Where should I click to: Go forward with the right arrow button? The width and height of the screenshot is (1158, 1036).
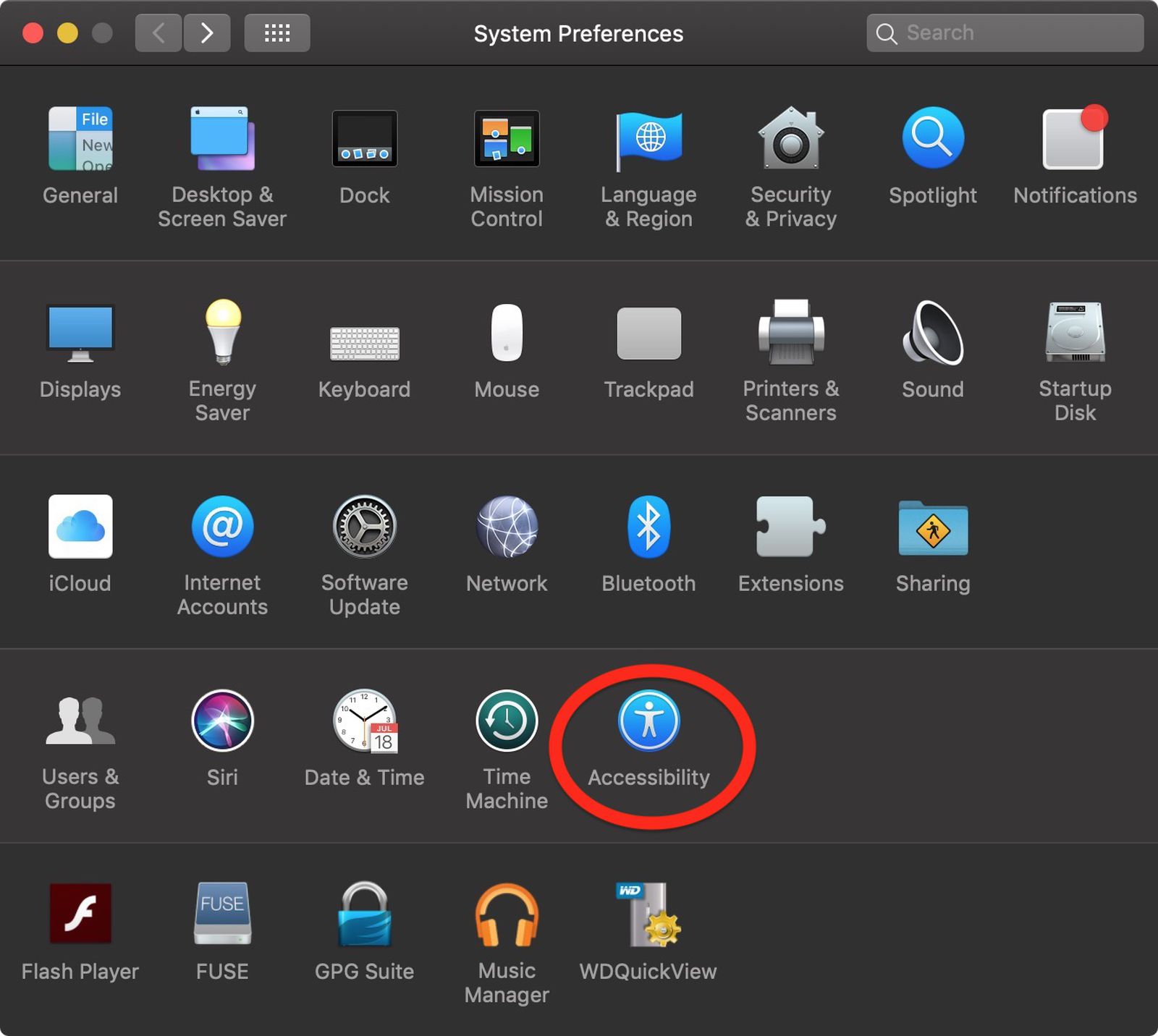[207, 33]
